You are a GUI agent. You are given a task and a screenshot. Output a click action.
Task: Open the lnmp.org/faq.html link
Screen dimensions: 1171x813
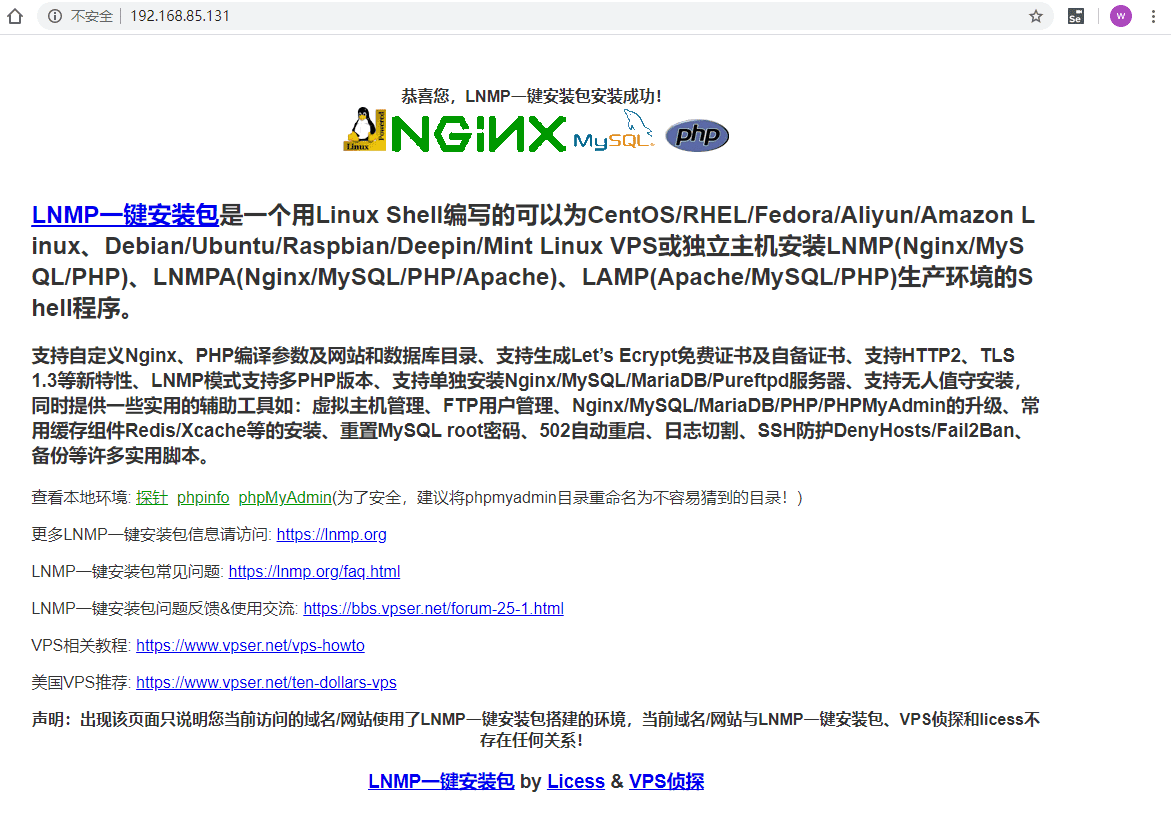(314, 571)
